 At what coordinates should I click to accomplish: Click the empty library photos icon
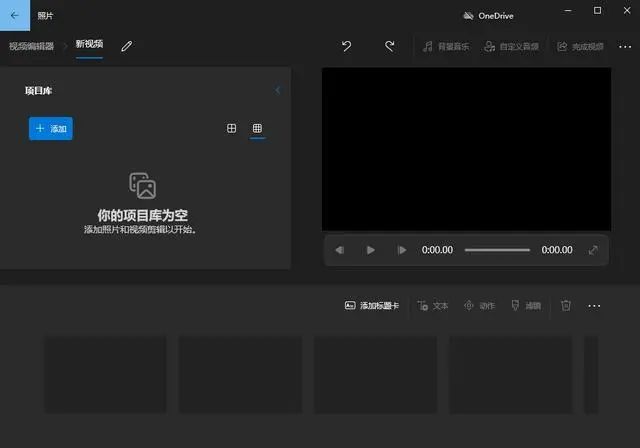click(142, 186)
